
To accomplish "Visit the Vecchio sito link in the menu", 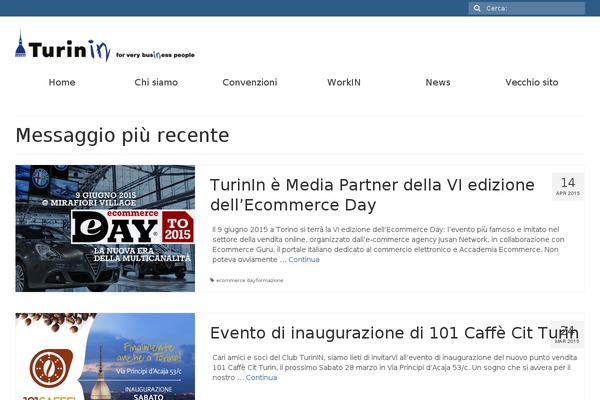I will [x=531, y=82].
